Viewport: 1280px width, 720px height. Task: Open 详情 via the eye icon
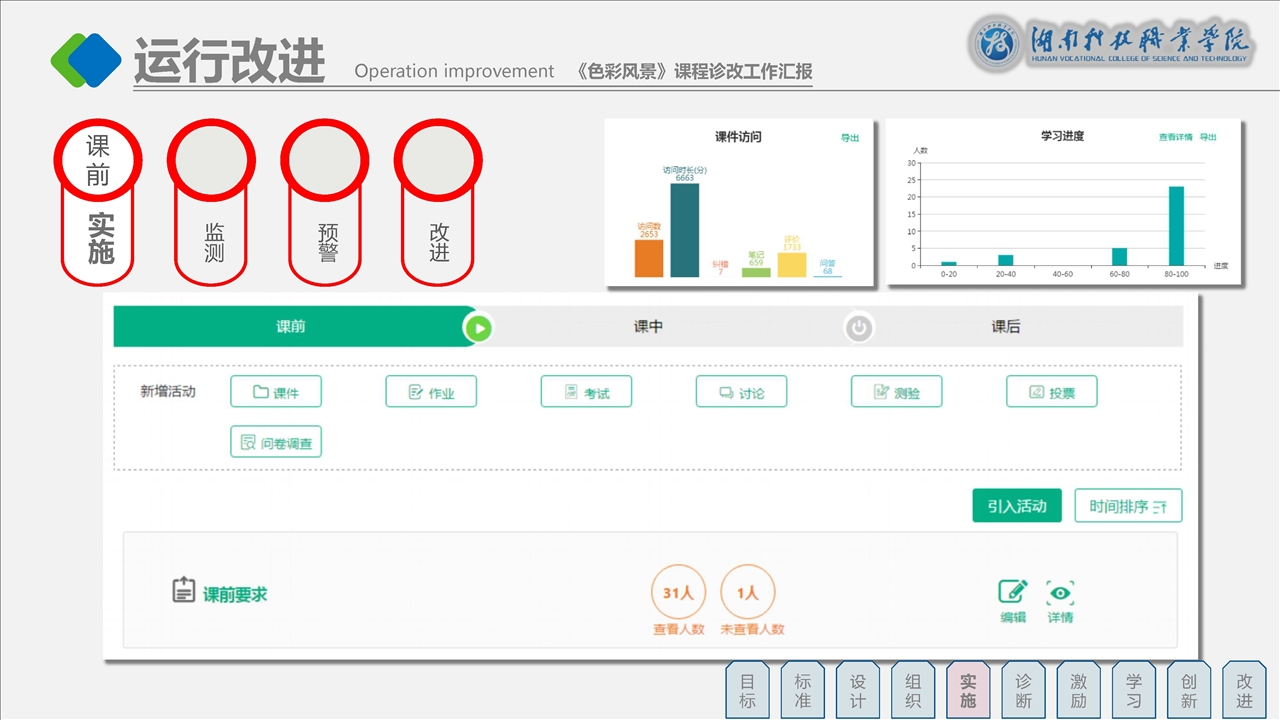point(1060,592)
